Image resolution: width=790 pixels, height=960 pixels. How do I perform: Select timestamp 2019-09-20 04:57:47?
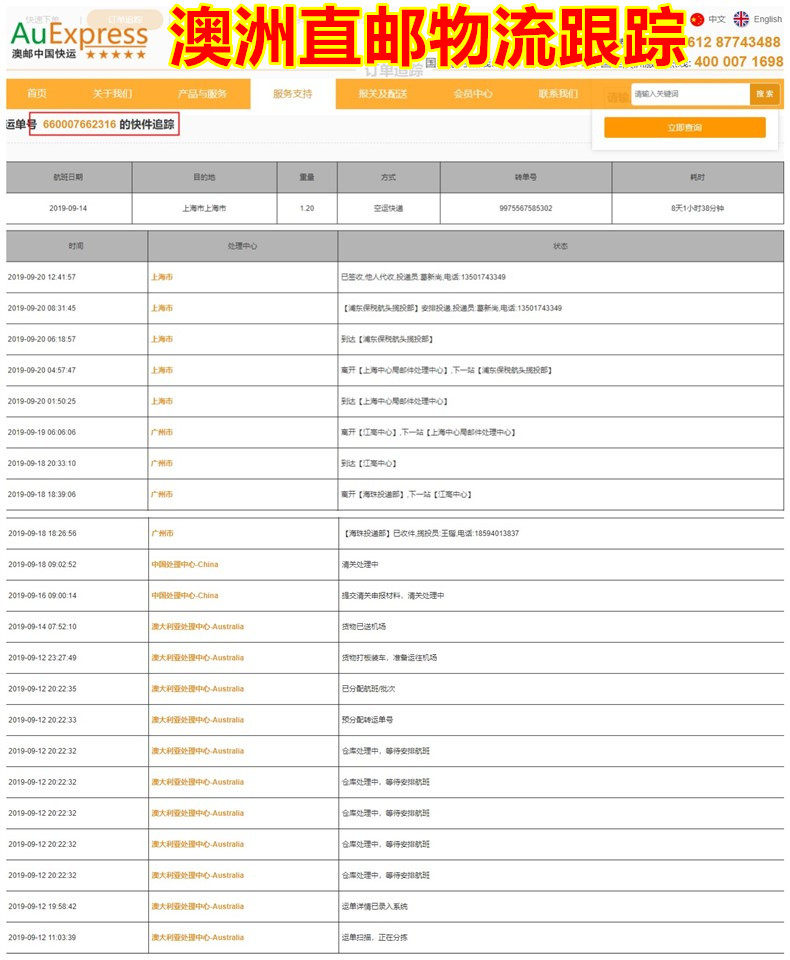pos(42,370)
